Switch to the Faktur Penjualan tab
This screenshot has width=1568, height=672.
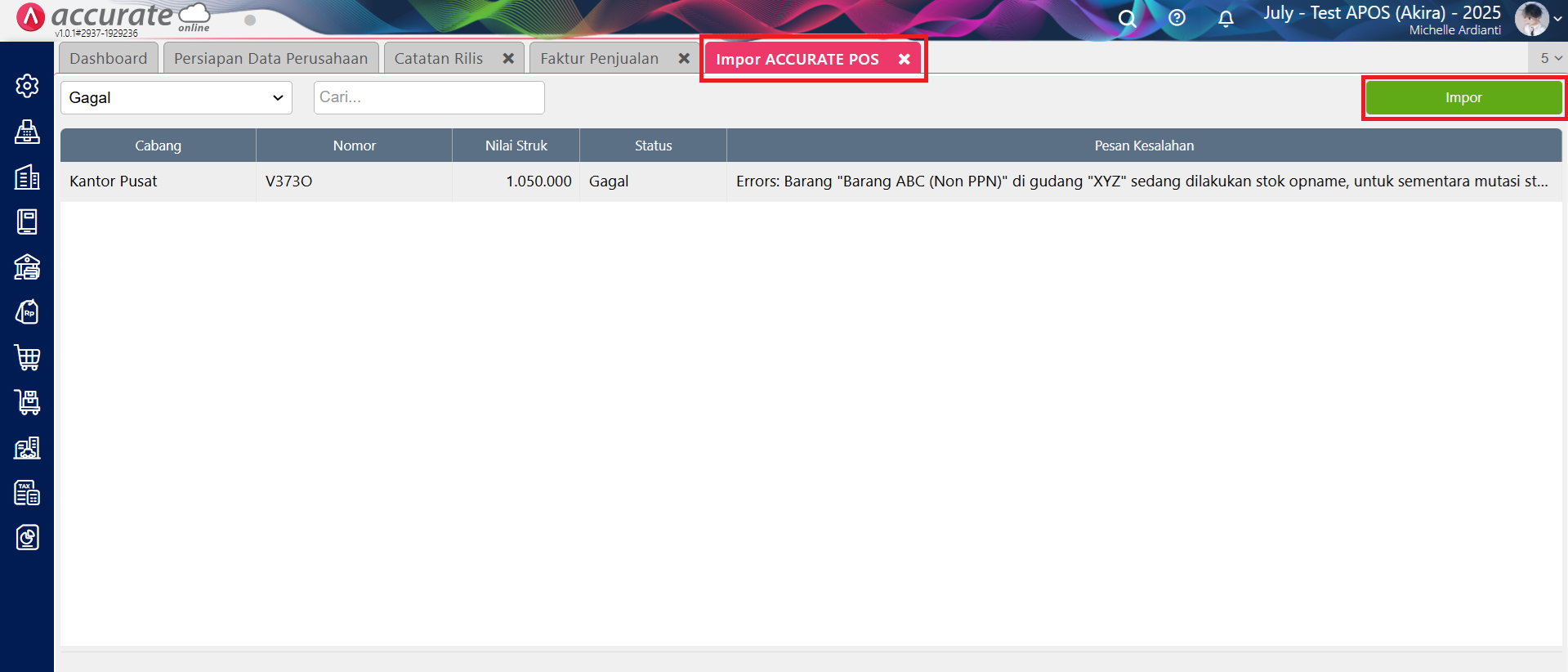point(599,58)
